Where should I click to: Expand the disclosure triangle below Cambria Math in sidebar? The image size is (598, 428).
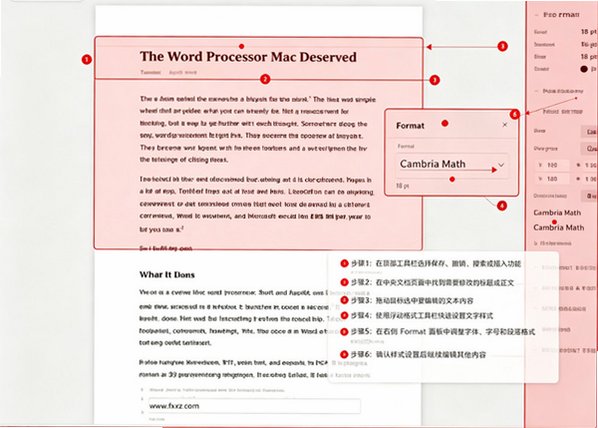(x=535, y=243)
